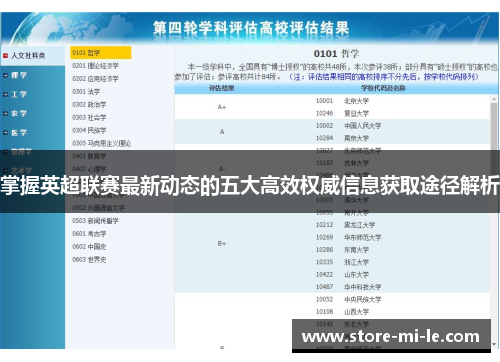The width and height of the screenshot is (500, 362).
Task: Open subject 0202 应用经济学
Action: tap(95, 79)
